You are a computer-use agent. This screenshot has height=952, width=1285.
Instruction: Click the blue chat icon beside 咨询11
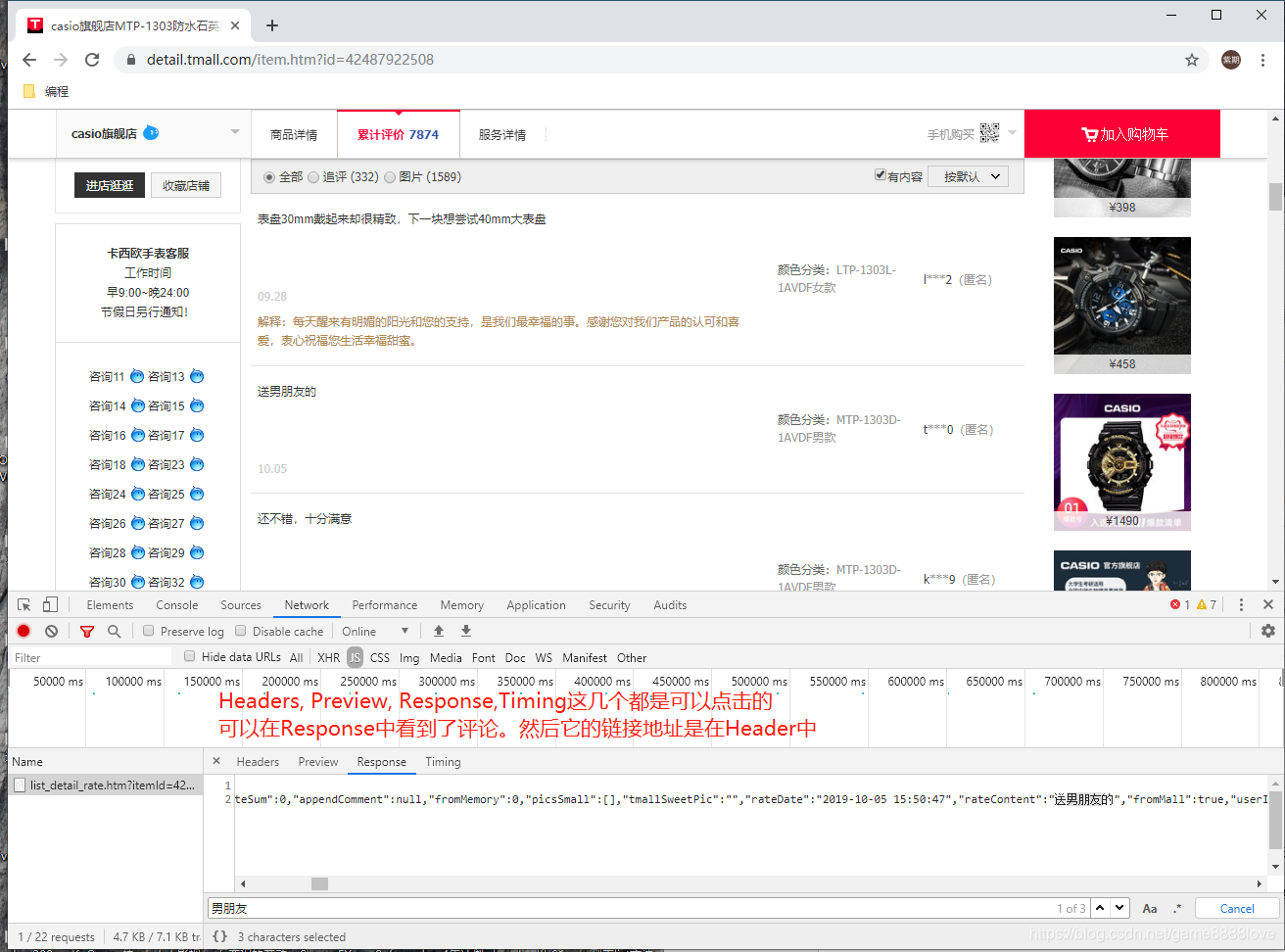coord(137,376)
